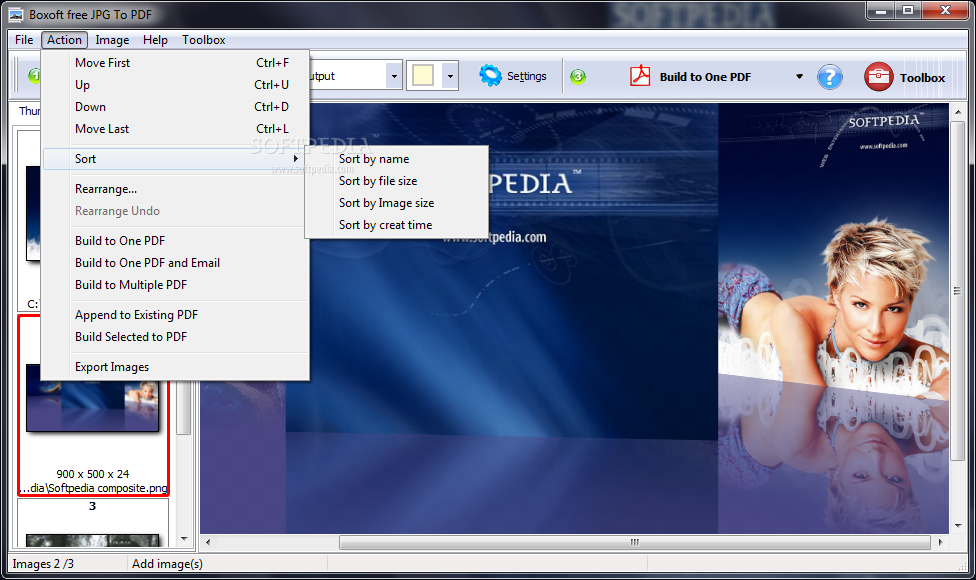Image resolution: width=976 pixels, height=580 pixels.
Task: Choose Move First in the Action menu
Action: [176, 63]
